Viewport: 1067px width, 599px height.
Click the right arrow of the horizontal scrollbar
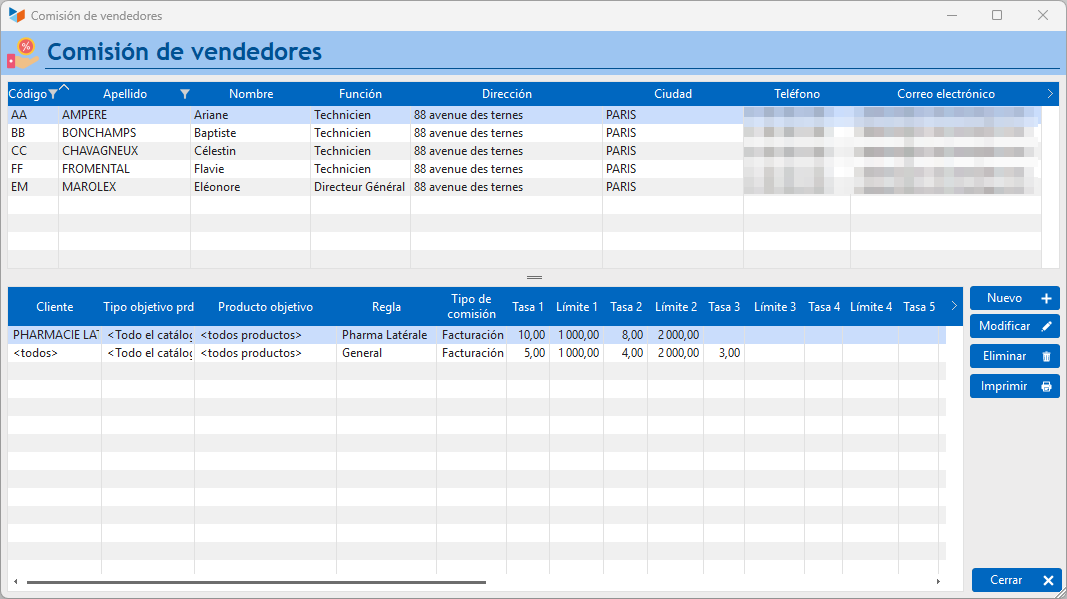tap(938, 581)
